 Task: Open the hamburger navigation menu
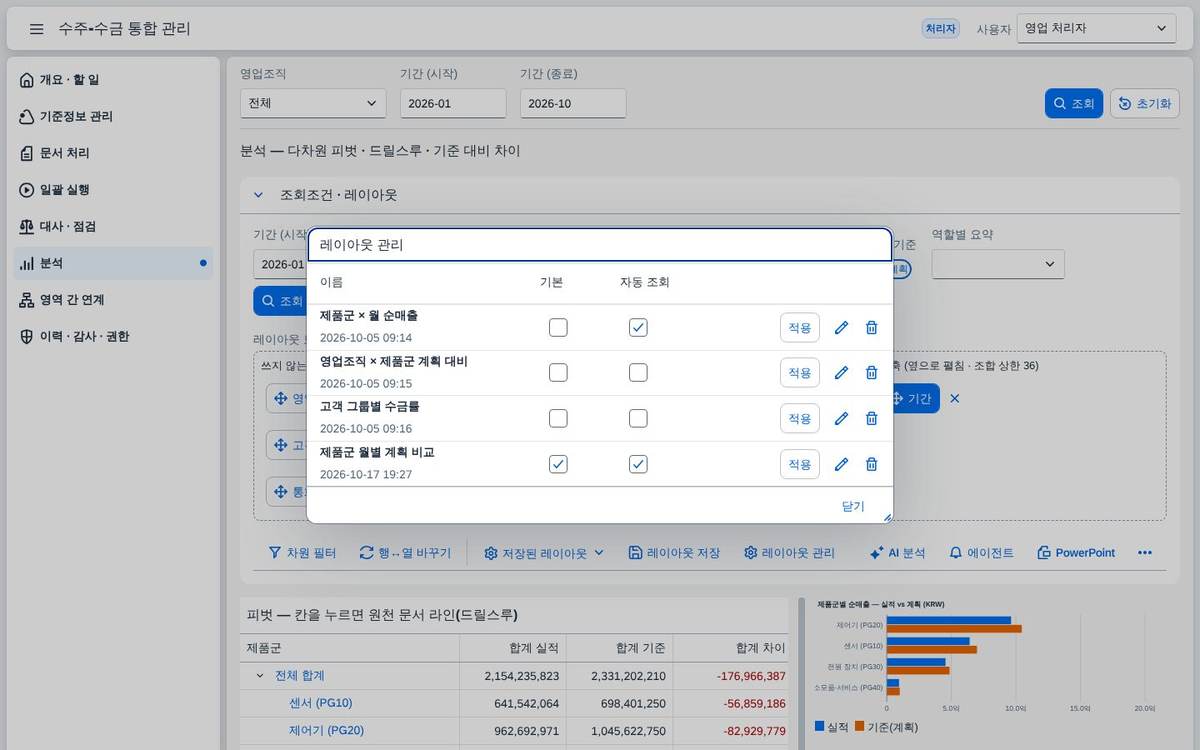(37, 29)
